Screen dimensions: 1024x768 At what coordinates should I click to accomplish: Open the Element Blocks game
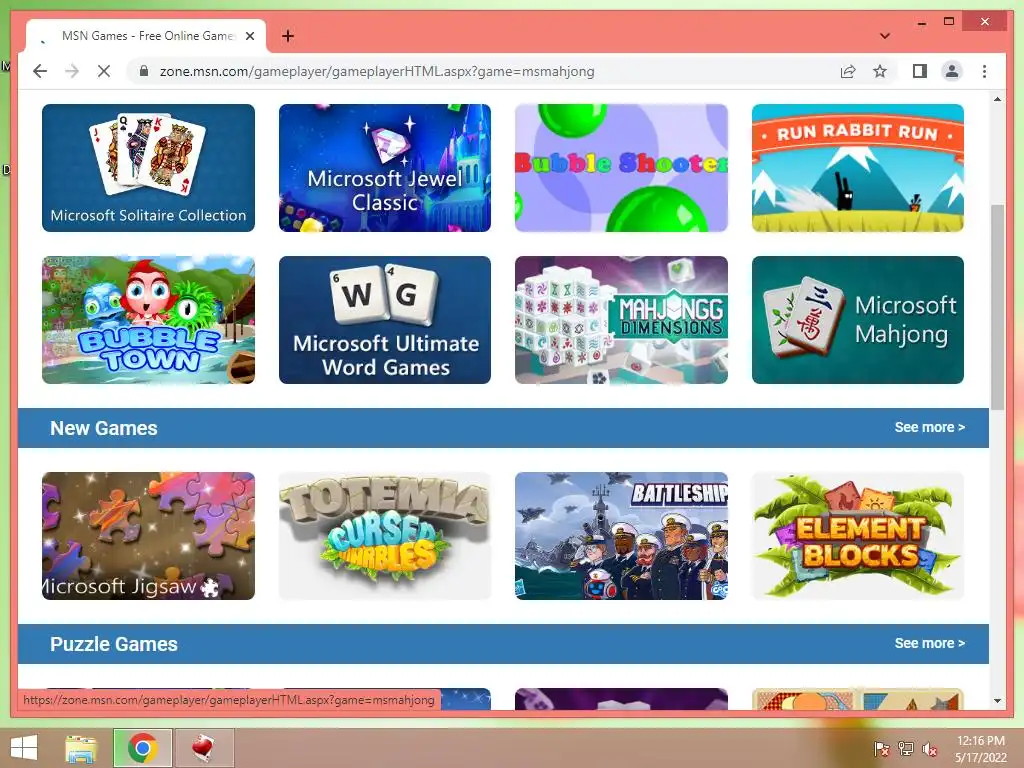[857, 536]
